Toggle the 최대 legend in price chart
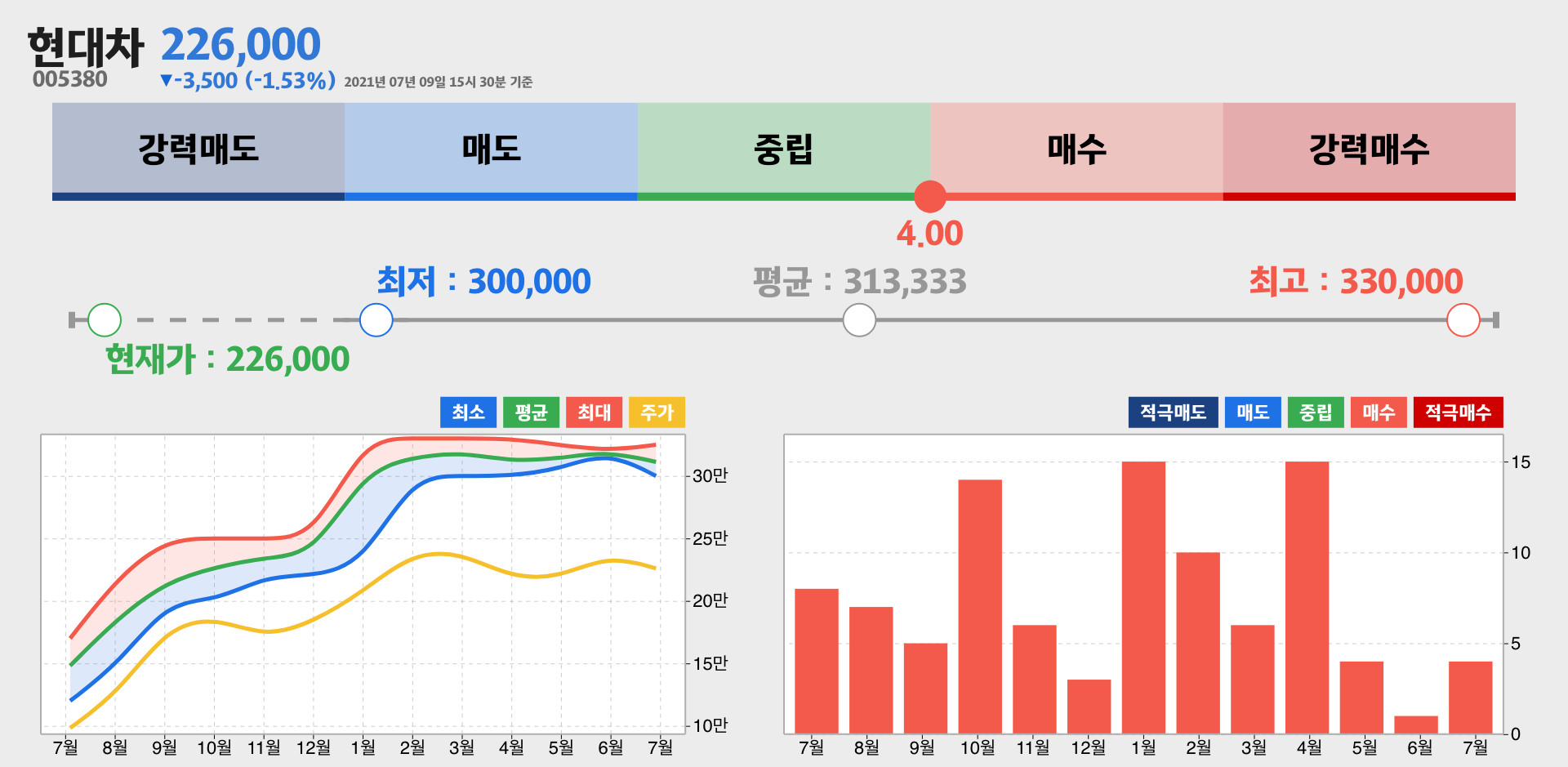The width and height of the screenshot is (1568, 767). (594, 412)
